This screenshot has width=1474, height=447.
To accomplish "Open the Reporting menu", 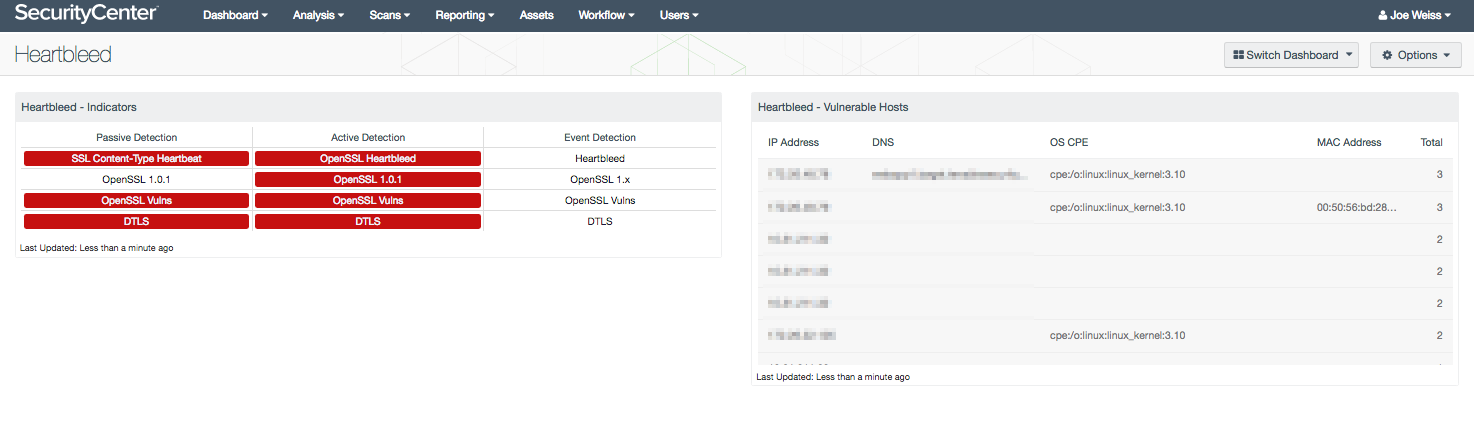I will tap(465, 15).
